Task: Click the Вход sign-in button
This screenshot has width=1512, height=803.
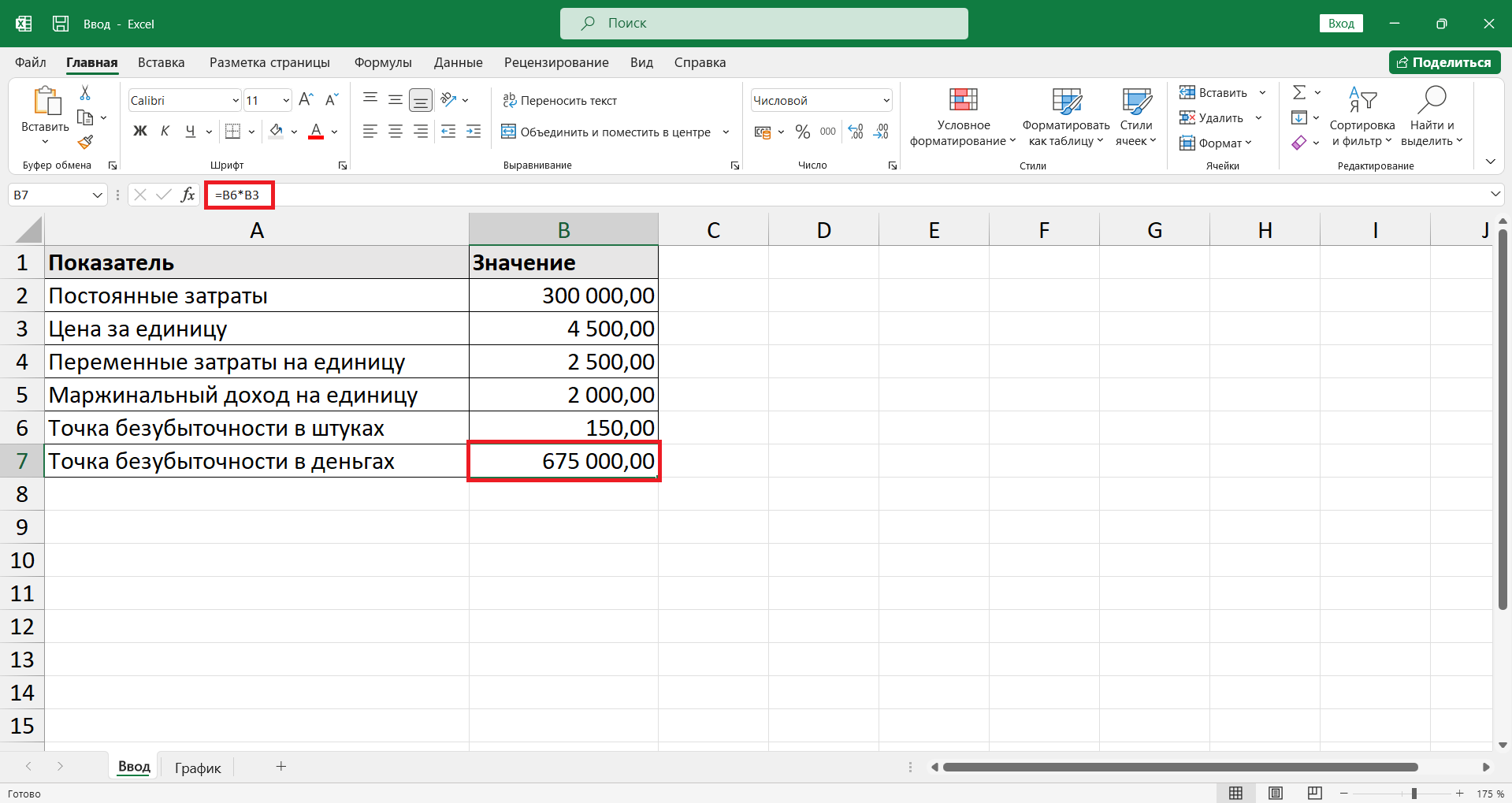Action: point(1341,24)
